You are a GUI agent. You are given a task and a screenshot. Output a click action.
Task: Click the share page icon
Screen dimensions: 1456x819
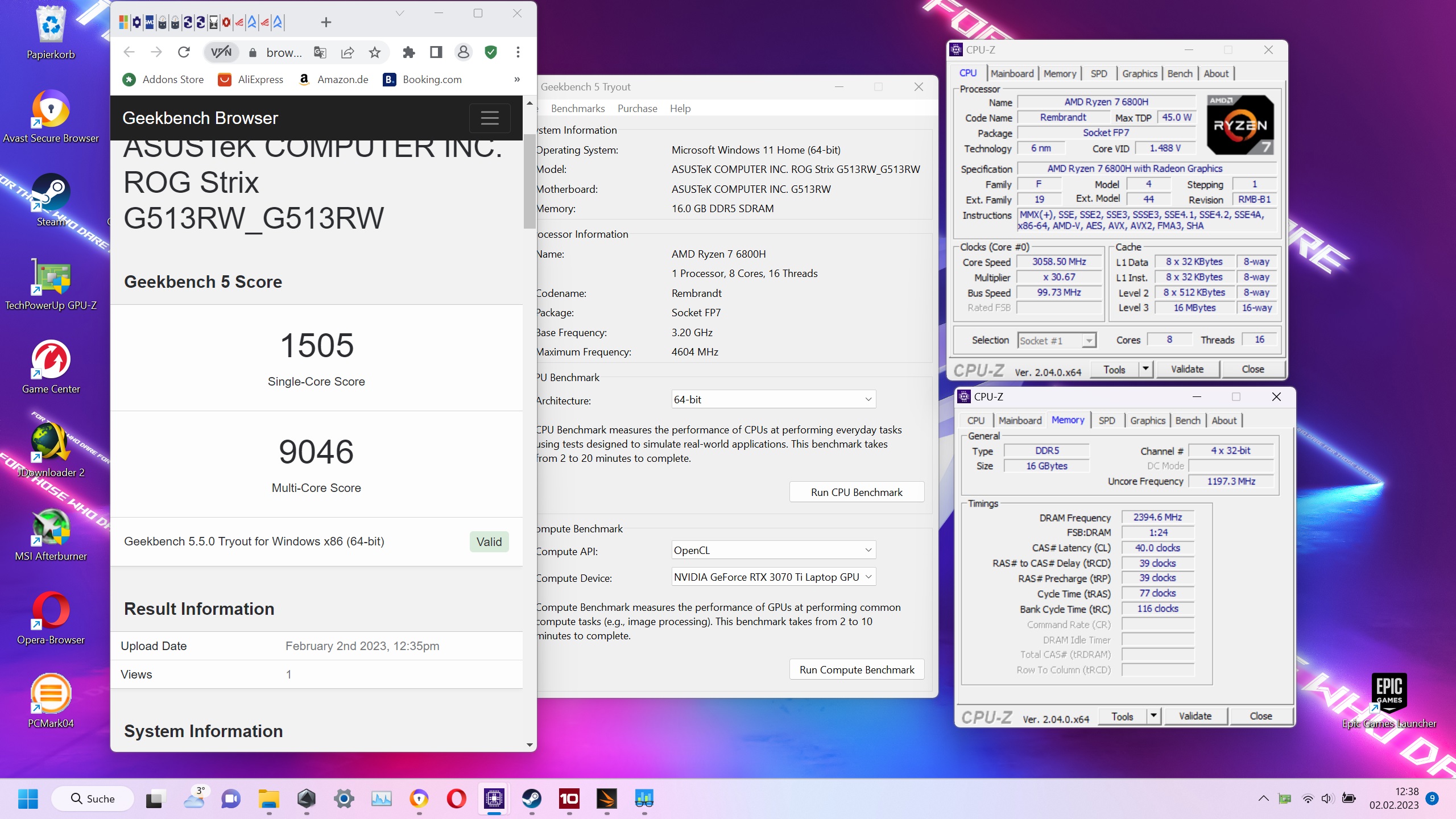348,52
